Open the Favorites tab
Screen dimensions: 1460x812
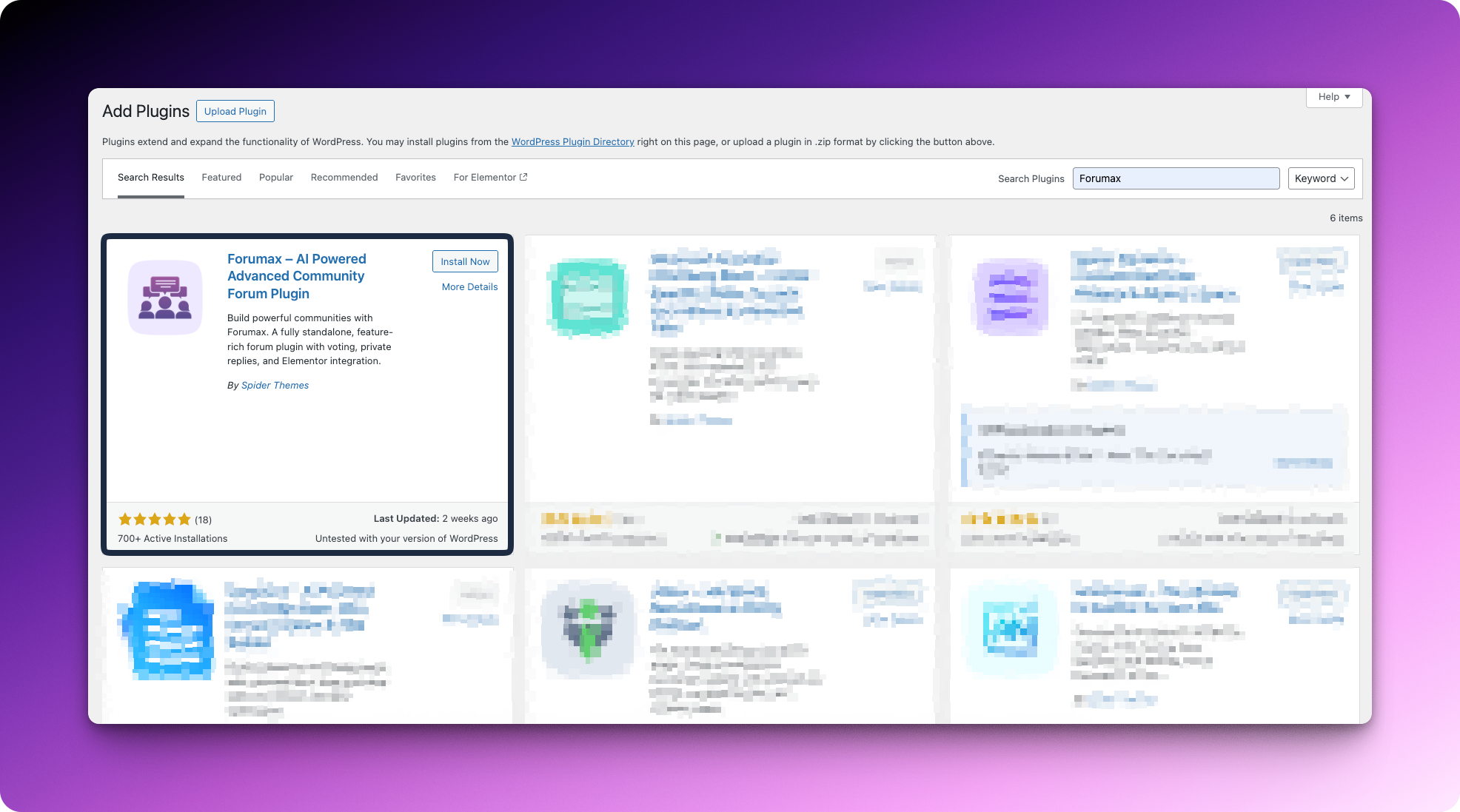(x=415, y=178)
